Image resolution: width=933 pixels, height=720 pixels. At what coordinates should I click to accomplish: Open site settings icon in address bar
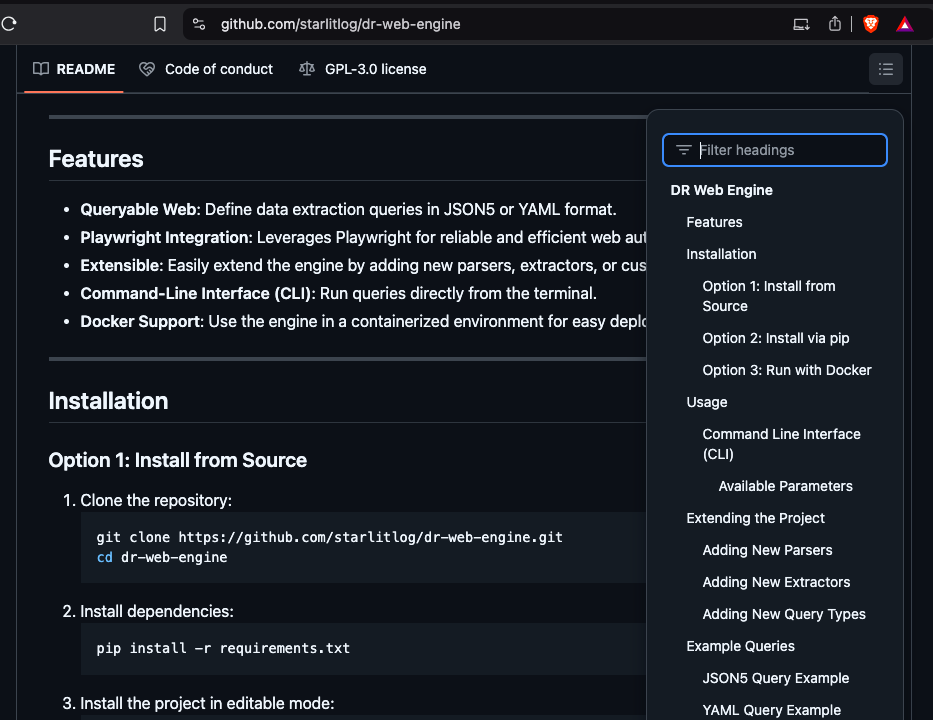[x=199, y=24]
